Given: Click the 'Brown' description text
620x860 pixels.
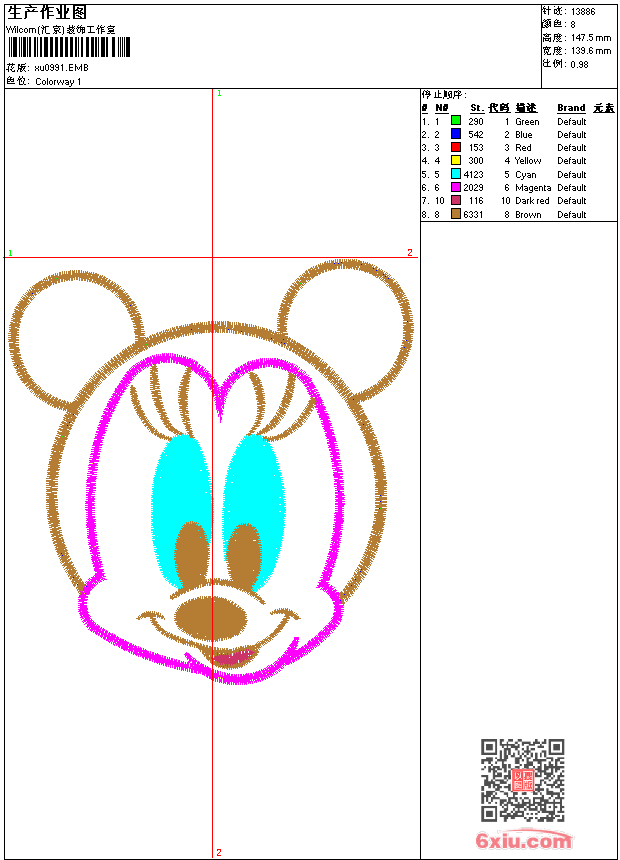Looking at the screenshot, I should click(x=528, y=214).
